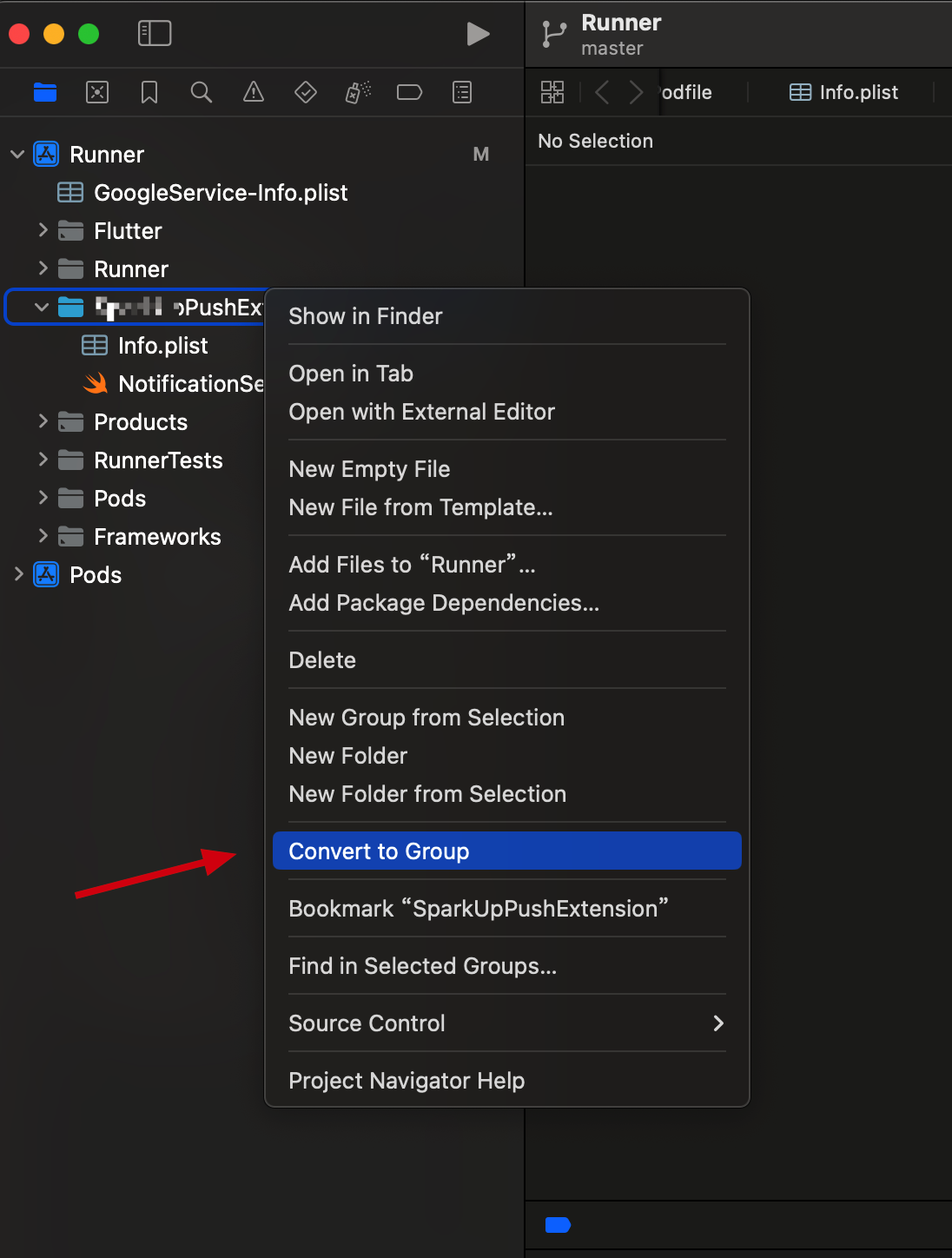Choose Find in Selected Groups…
Image resolution: width=952 pixels, height=1258 pixels.
(507, 966)
